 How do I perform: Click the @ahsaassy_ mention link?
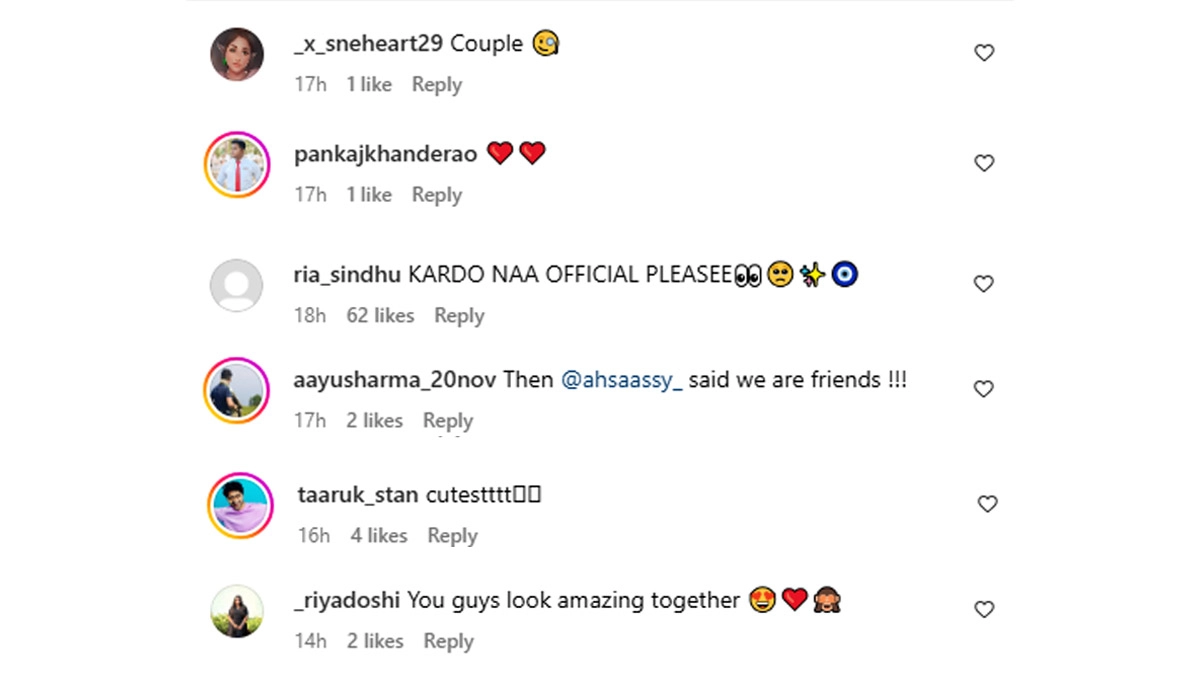point(622,380)
